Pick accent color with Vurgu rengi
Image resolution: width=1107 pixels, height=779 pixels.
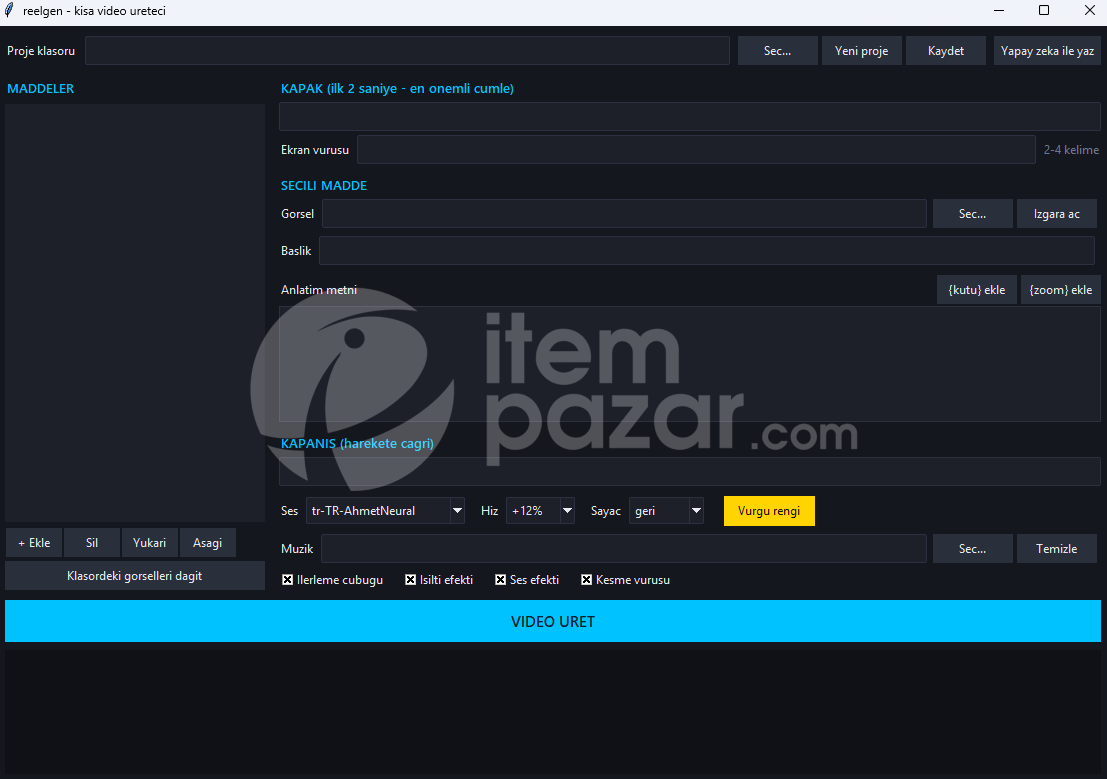coord(769,511)
